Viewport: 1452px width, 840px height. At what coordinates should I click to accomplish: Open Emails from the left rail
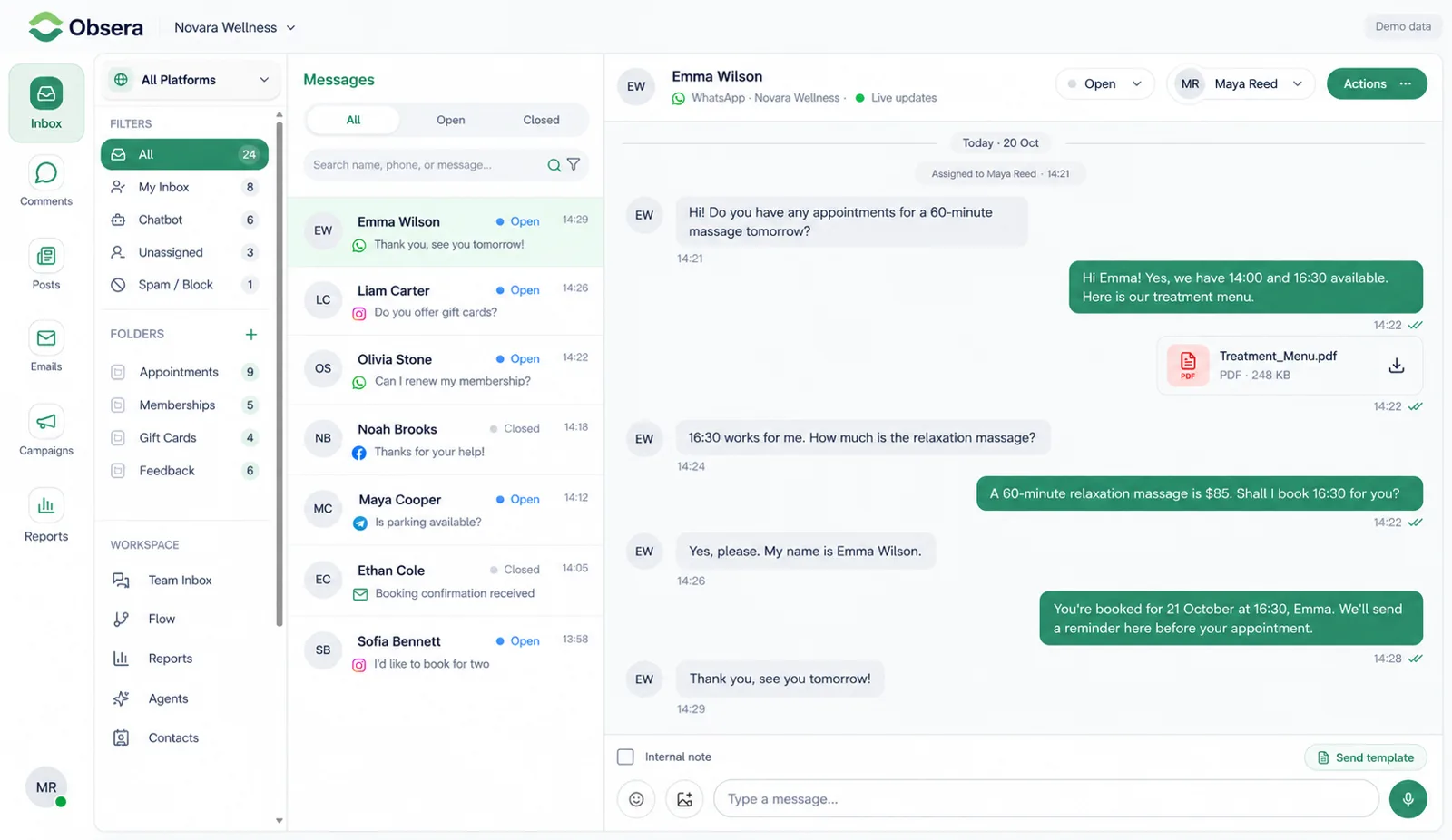pos(46,347)
